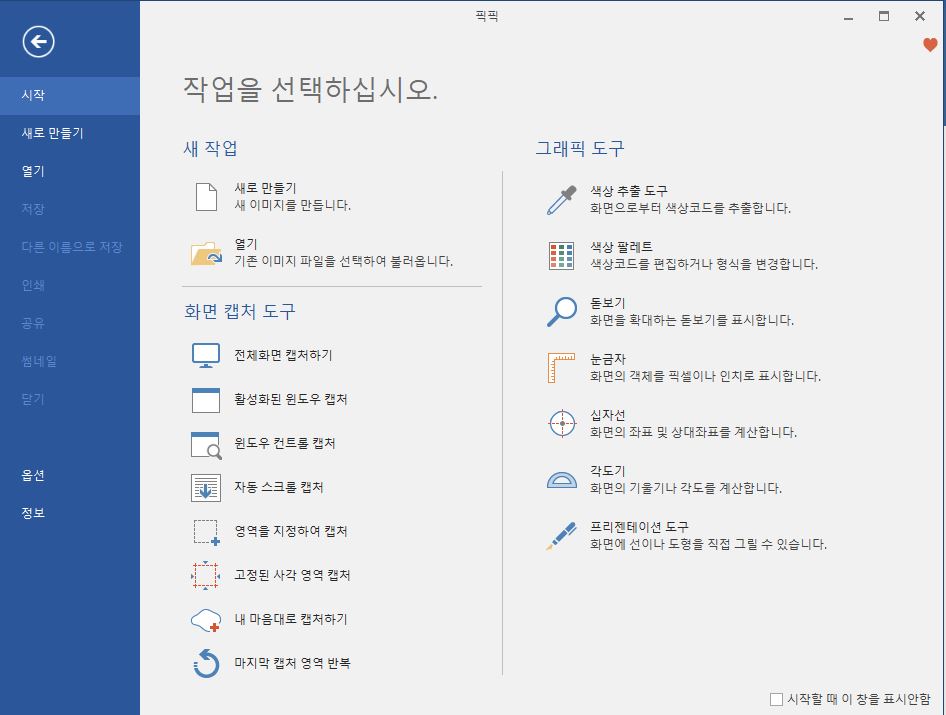Image resolution: width=946 pixels, height=715 pixels.
Task: Launch 각도기 label
Action: (608, 471)
